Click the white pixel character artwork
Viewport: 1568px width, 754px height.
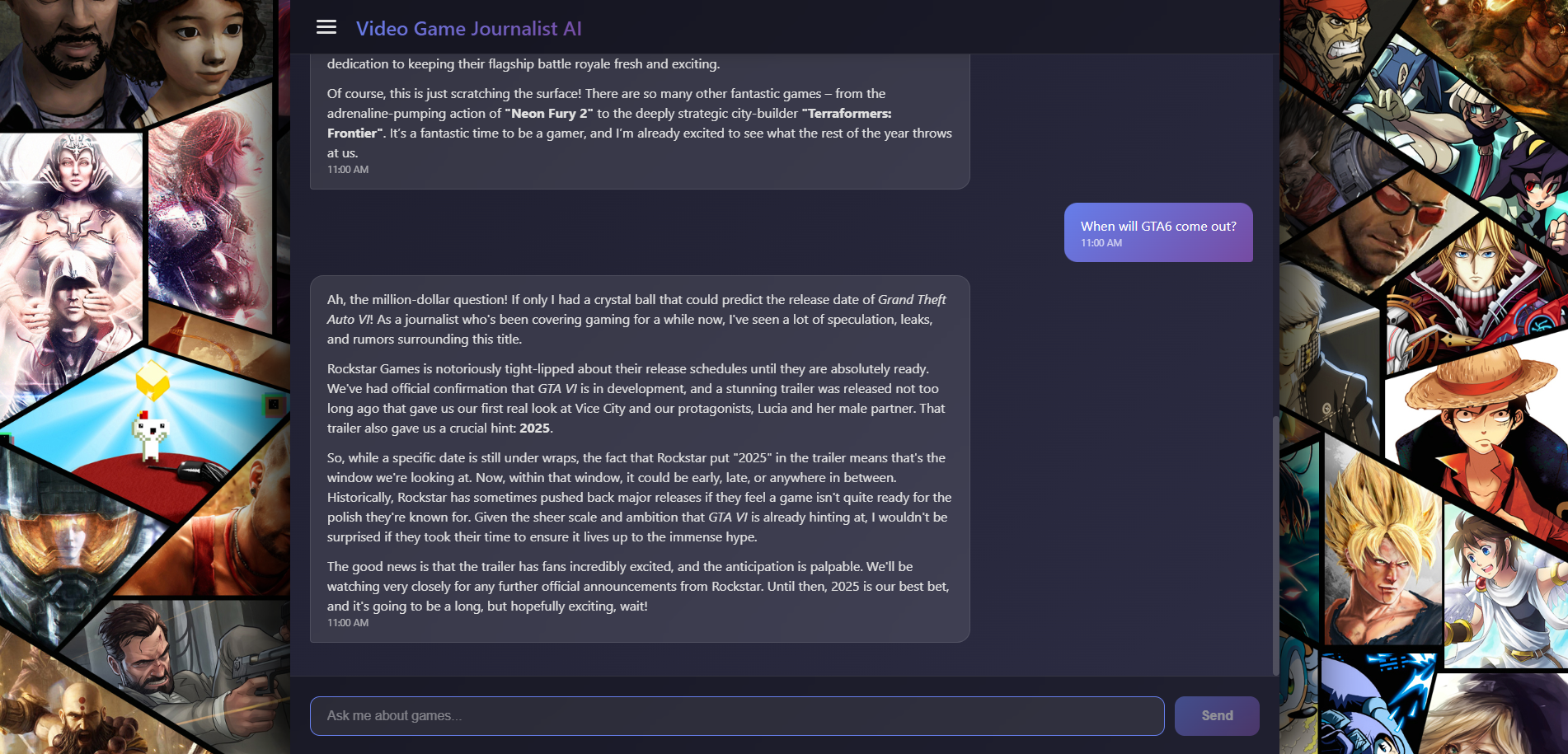150,434
